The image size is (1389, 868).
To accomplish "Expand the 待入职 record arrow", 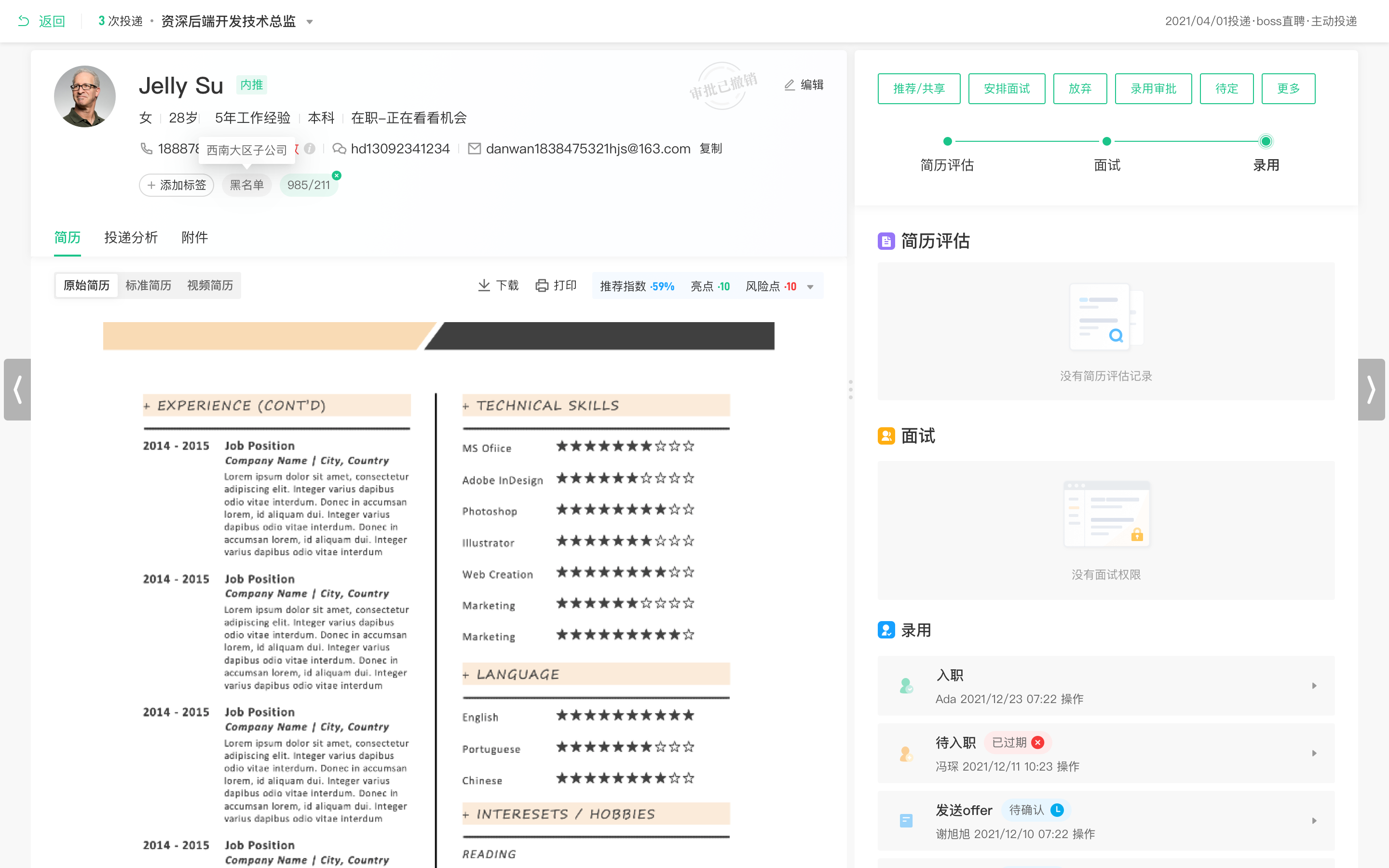I will (1314, 753).
